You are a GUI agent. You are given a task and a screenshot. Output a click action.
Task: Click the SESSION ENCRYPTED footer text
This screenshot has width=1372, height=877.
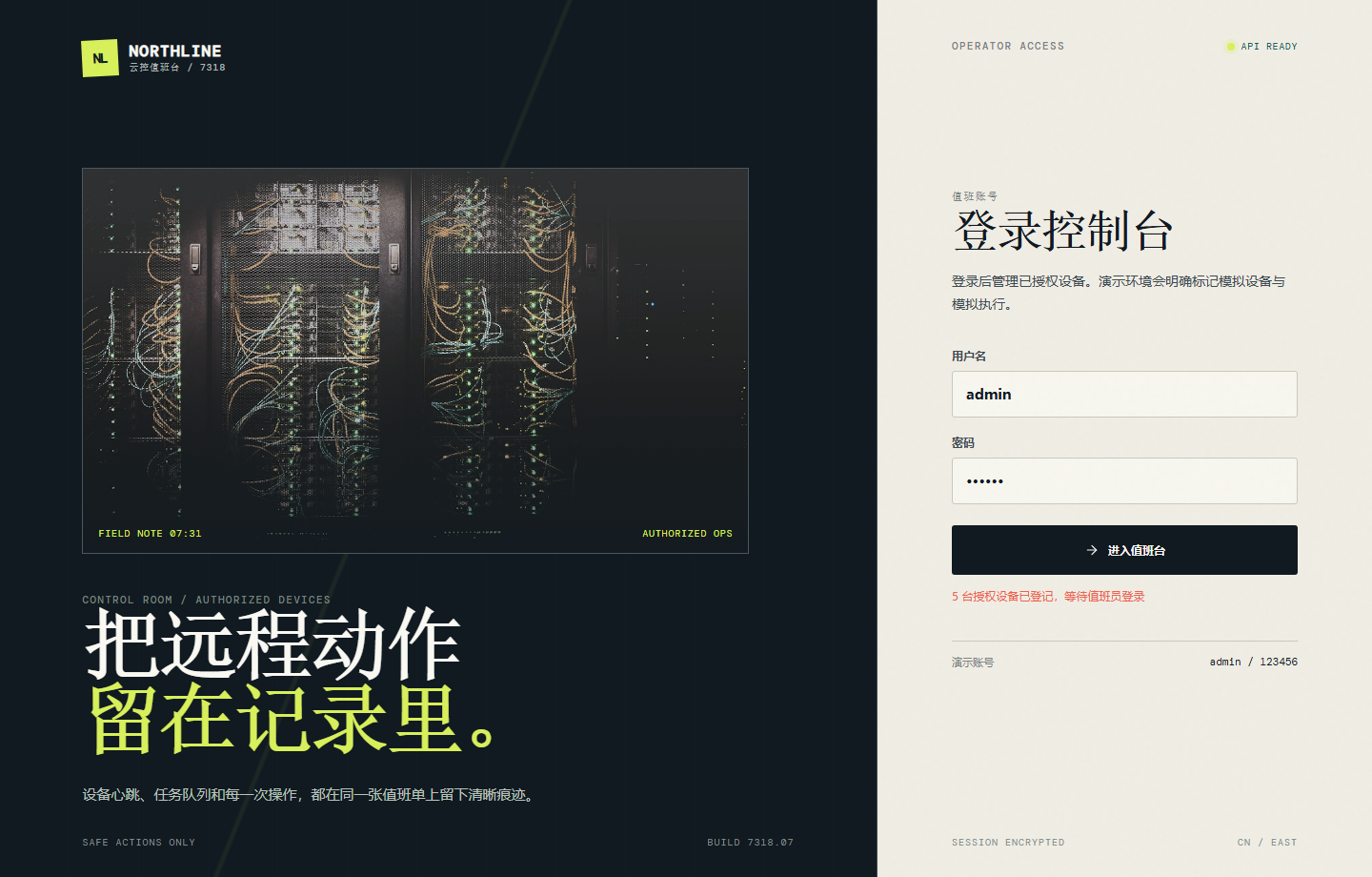coord(1008,843)
